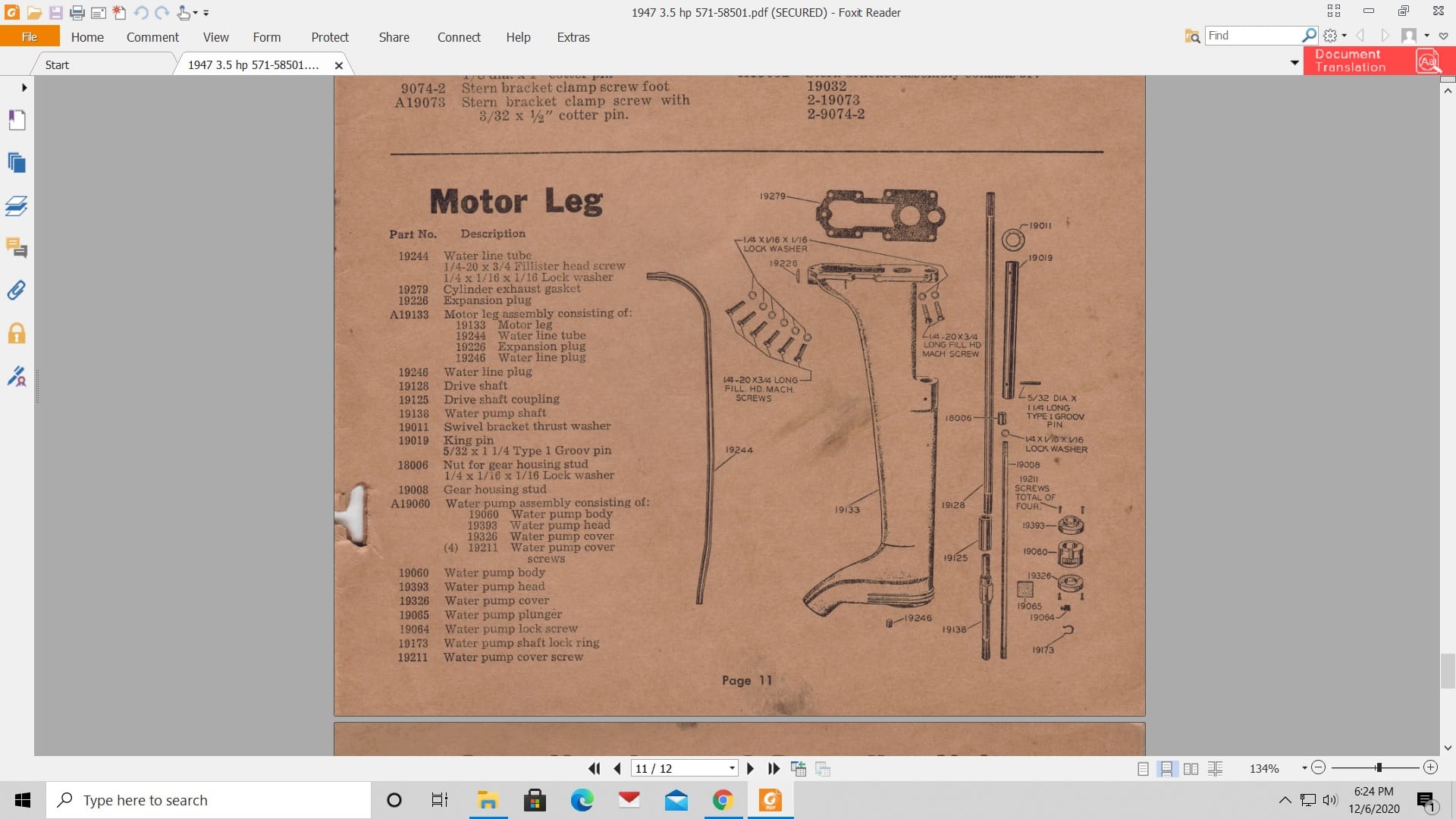Switch to the Comment ribbon tab

pyautogui.click(x=152, y=36)
